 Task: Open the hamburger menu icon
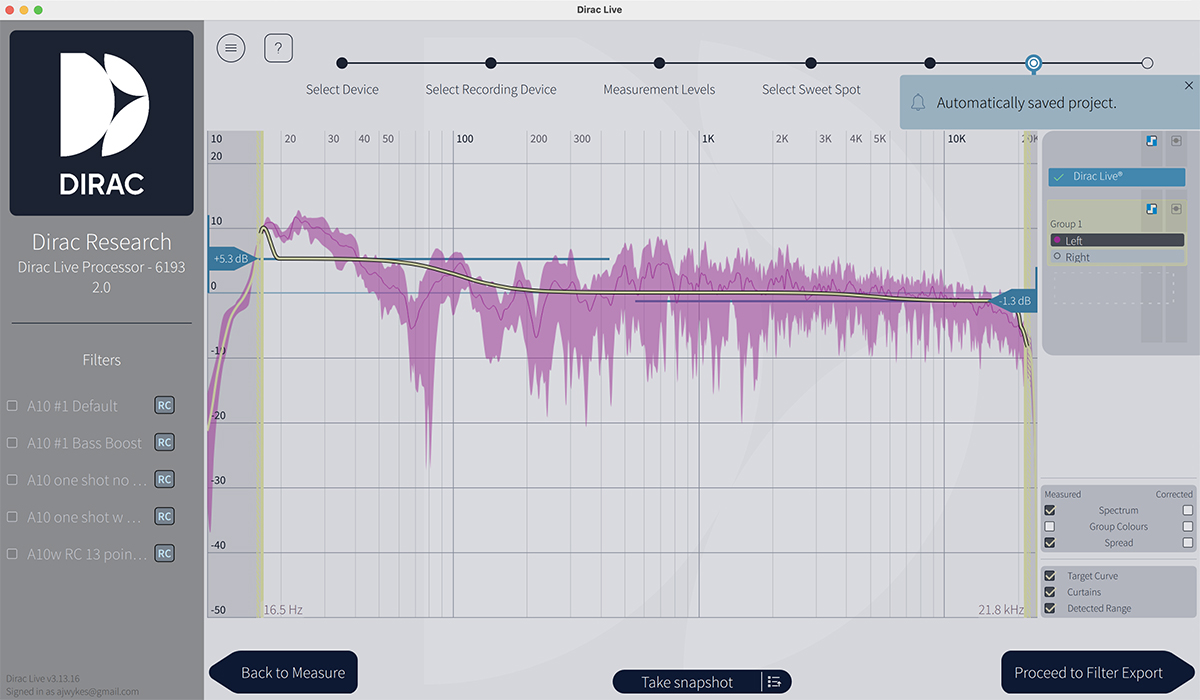pos(231,47)
